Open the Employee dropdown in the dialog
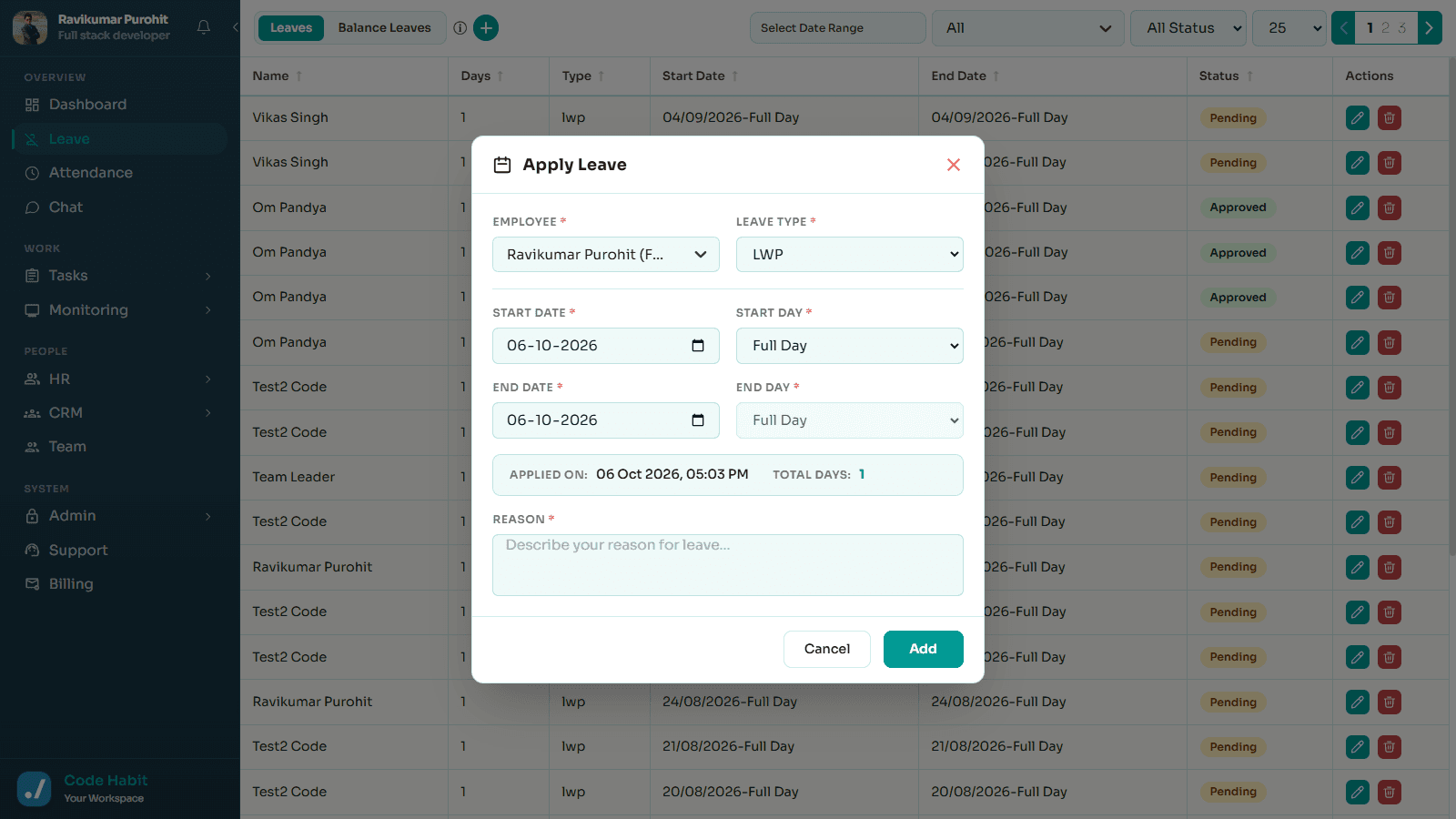 (x=606, y=255)
